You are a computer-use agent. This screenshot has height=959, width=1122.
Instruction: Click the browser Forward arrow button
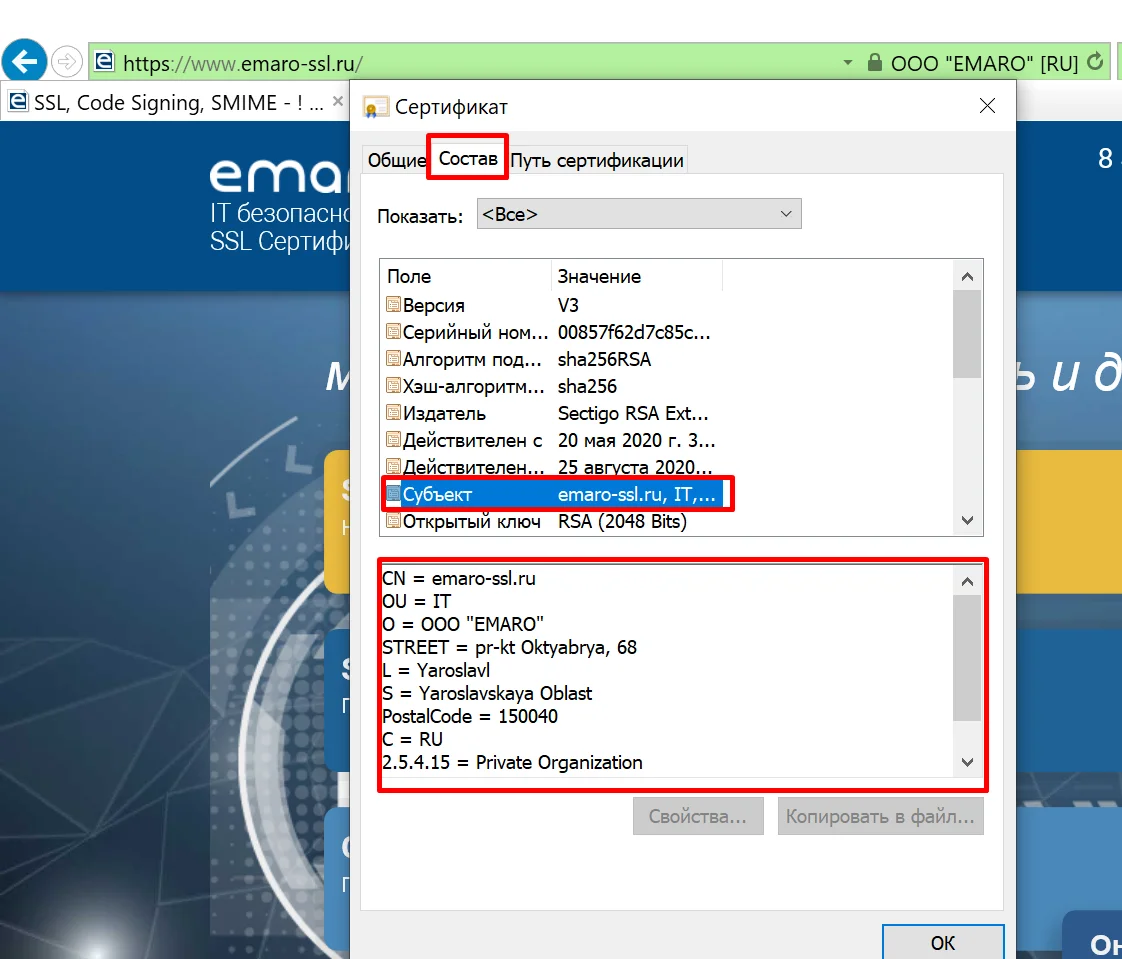[67, 62]
